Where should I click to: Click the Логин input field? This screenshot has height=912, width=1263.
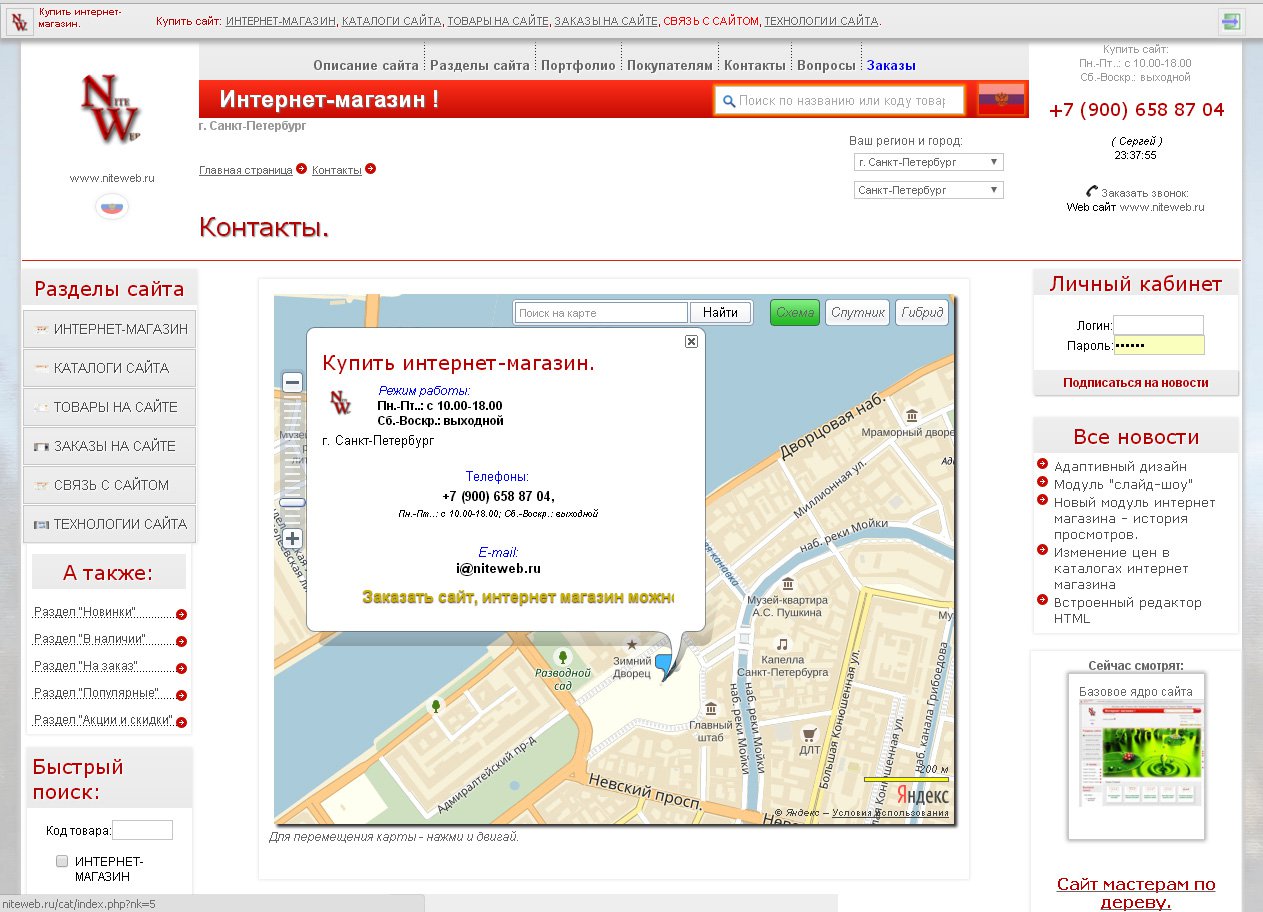point(1158,325)
